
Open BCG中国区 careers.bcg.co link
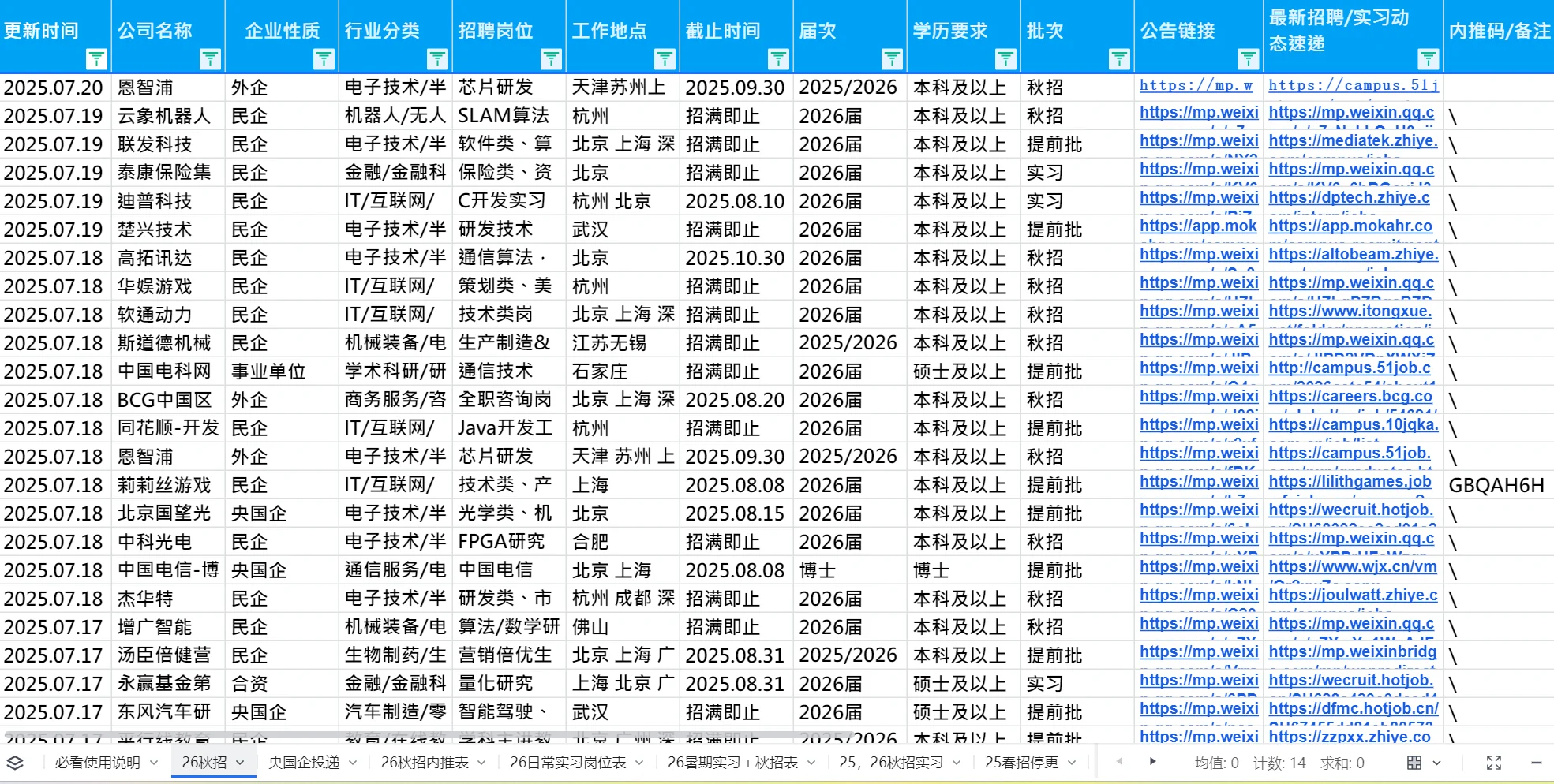(x=1350, y=396)
